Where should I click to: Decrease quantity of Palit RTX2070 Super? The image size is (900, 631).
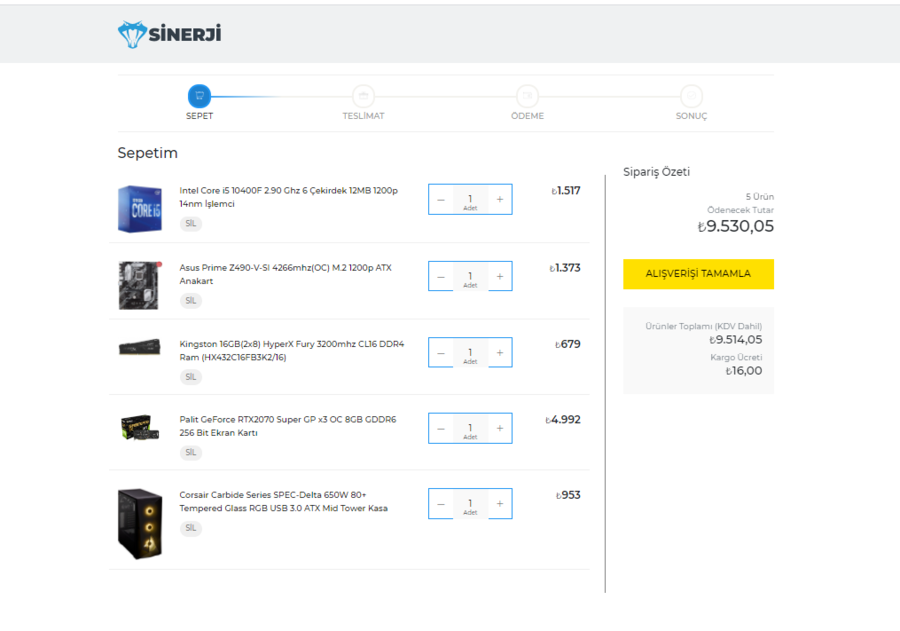pos(441,429)
